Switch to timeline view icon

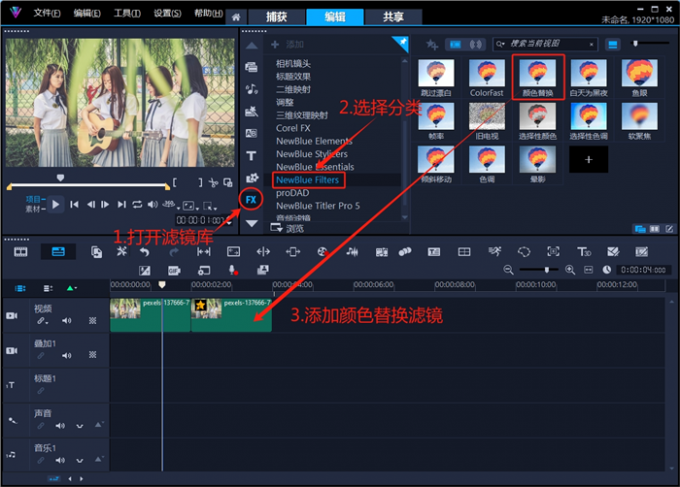click(58, 252)
